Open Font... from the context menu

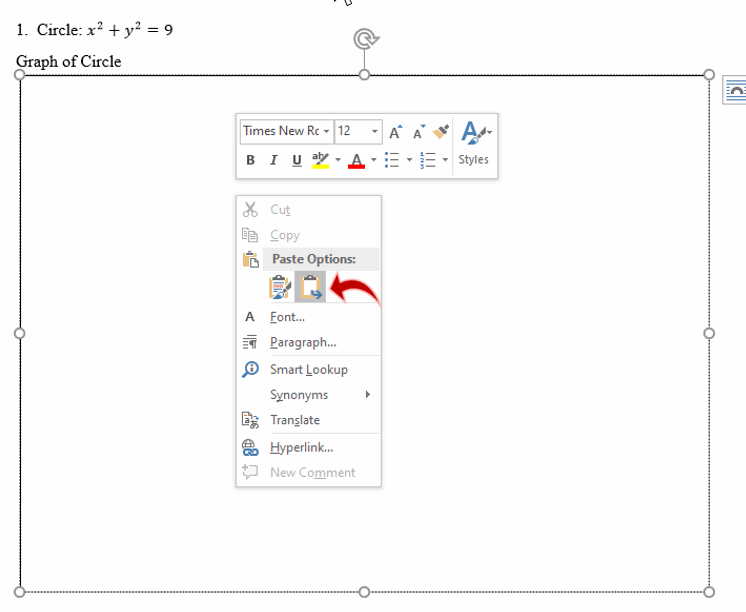tap(288, 317)
